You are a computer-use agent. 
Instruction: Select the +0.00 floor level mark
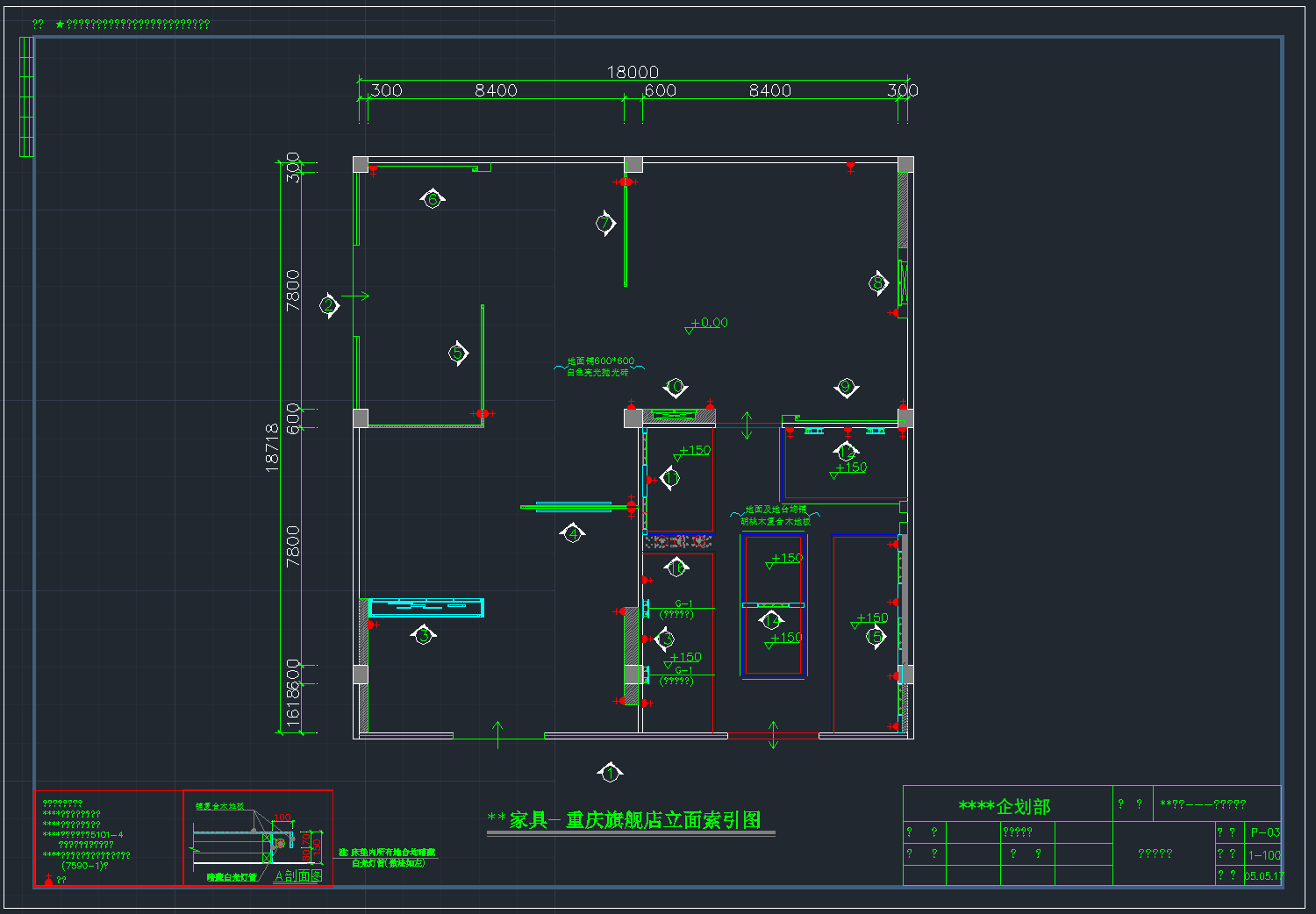(x=708, y=324)
